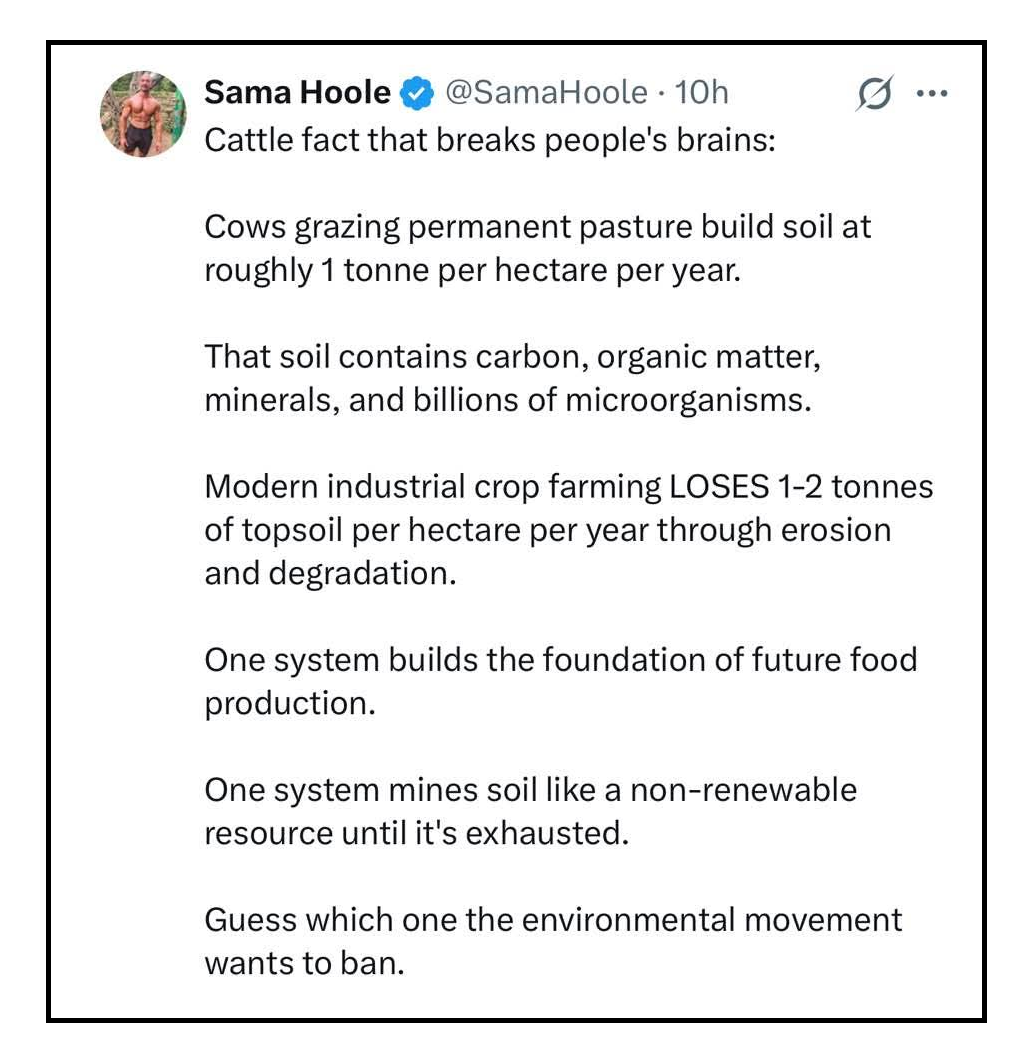Viewport: 1023px width, 1055px height.
Task: Click the line 'That soil contains carbon, organic matter,'
Action: coord(513,357)
